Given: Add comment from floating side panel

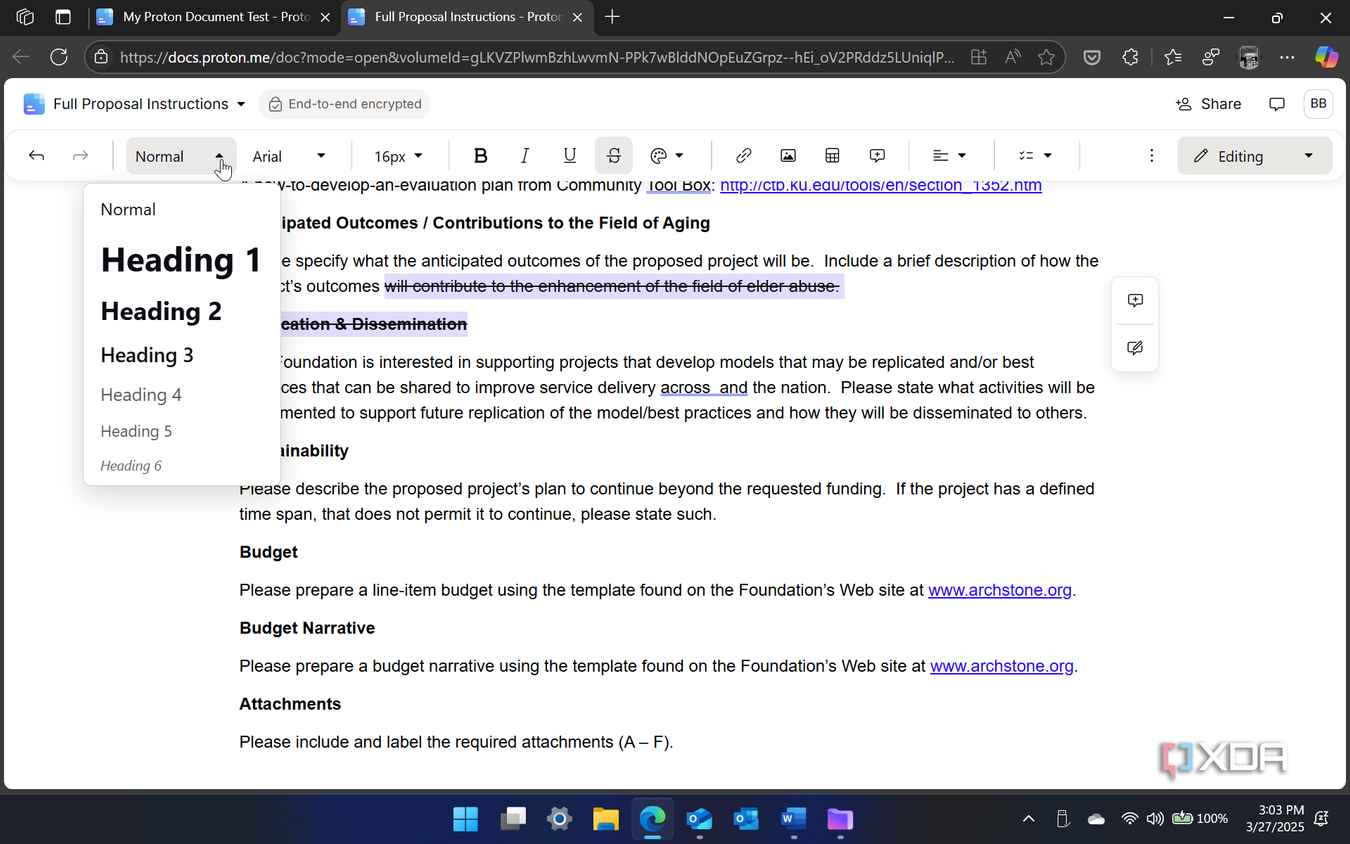Looking at the screenshot, I should click(x=1135, y=301).
